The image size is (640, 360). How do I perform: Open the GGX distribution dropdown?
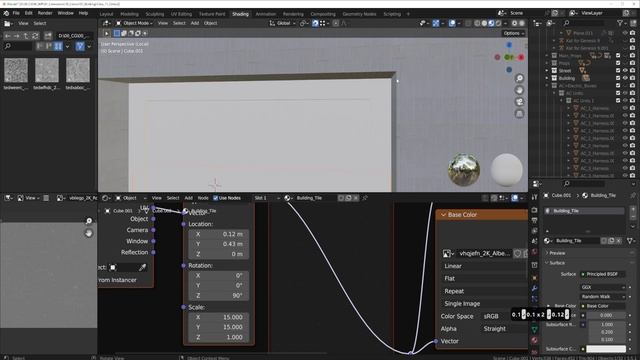point(603,287)
